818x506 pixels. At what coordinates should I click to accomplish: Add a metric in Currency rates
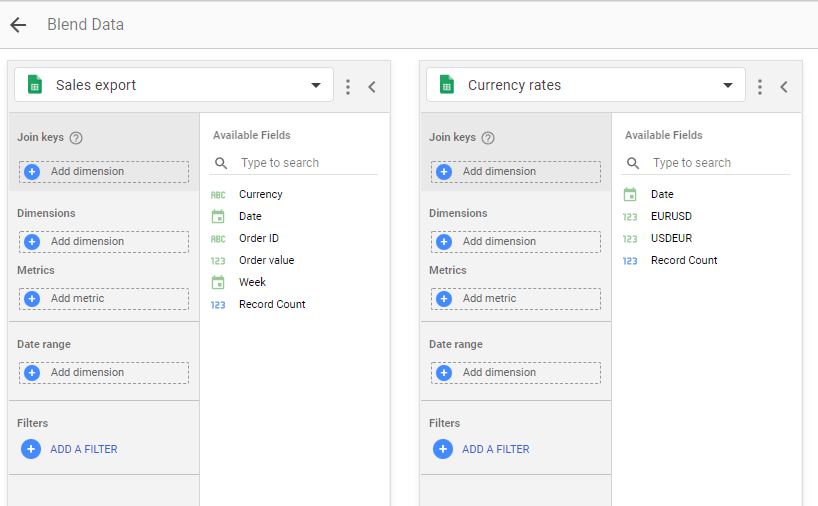tap(515, 298)
